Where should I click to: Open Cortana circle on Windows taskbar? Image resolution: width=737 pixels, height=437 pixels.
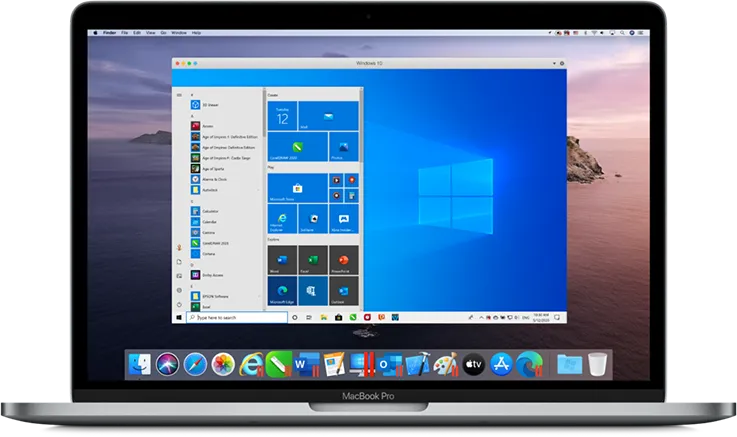coord(295,318)
